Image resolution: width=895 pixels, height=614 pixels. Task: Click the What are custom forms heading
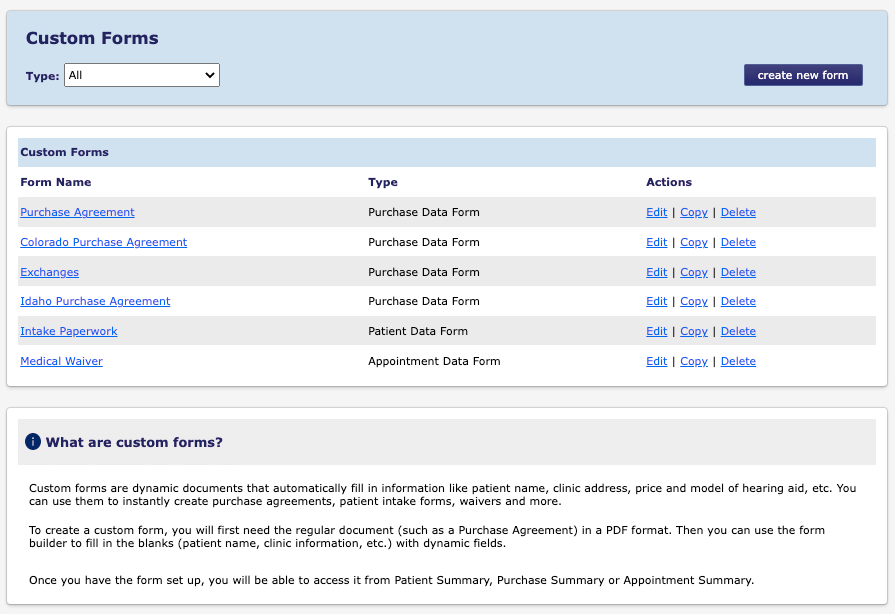click(134, 442)
